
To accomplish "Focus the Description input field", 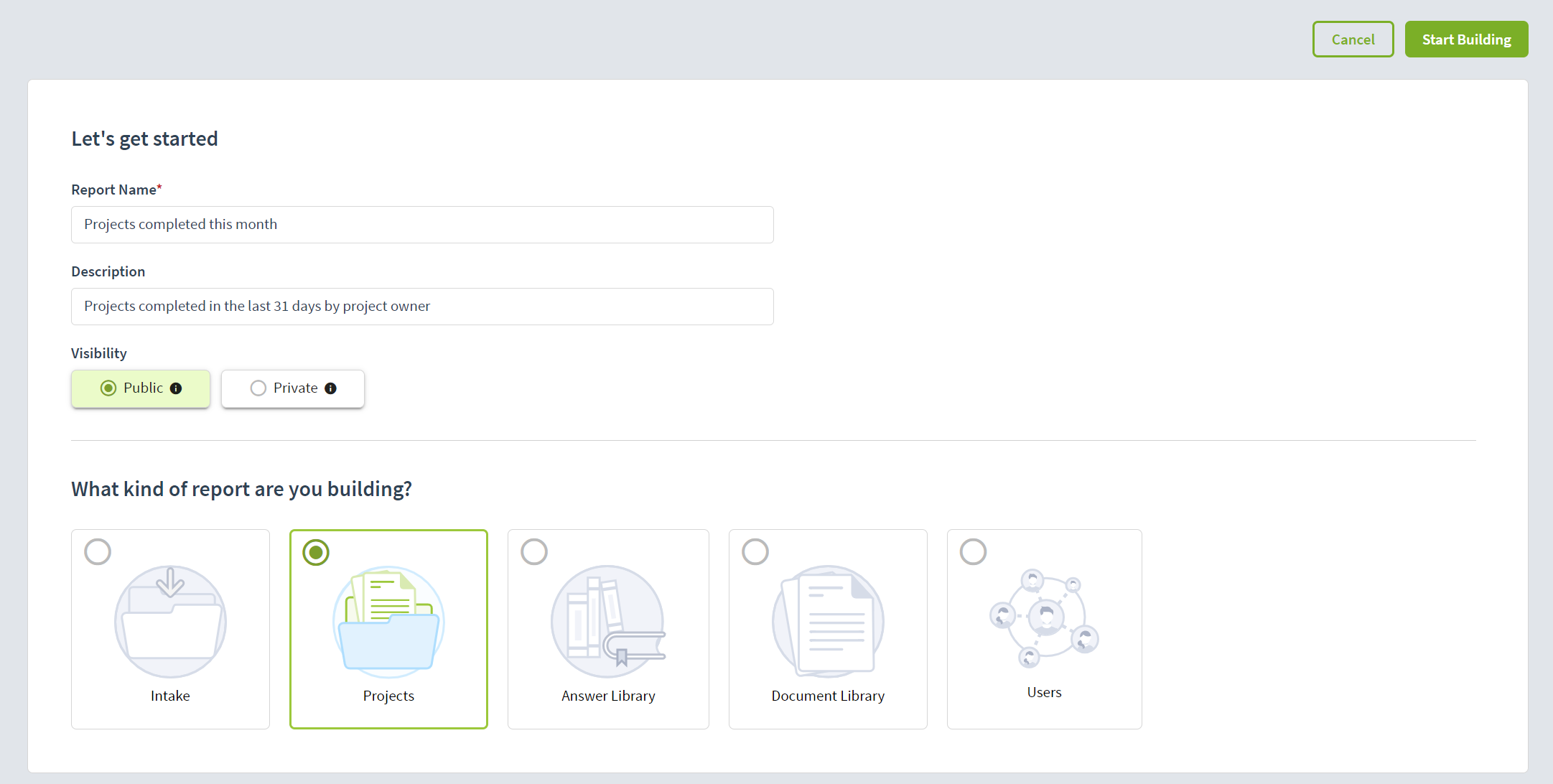I will pyautogui.click(x=422, y=307).
